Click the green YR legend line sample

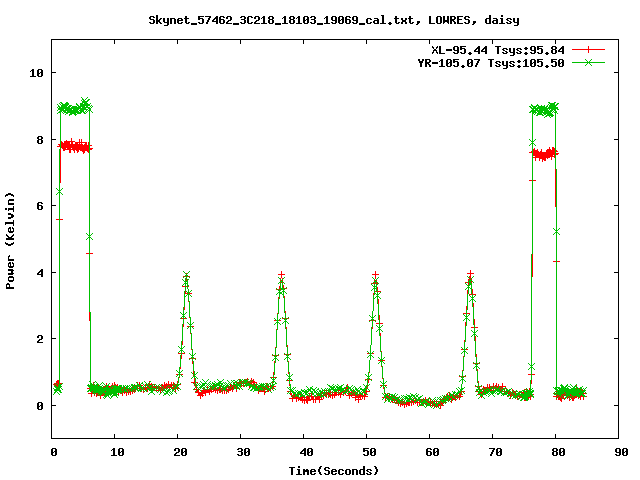(x=589, y=62)
